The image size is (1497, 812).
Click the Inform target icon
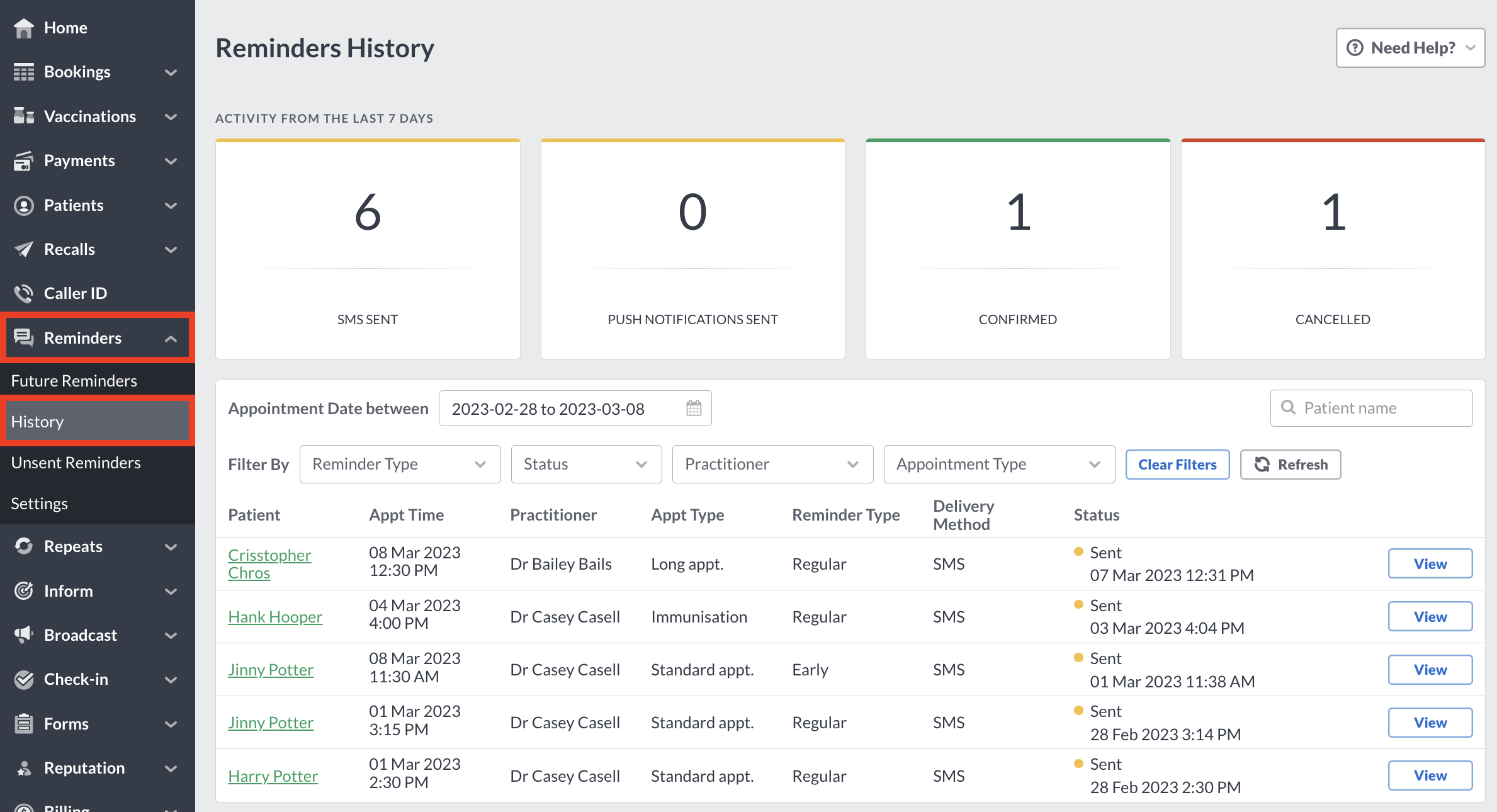[x=24, y=591]
